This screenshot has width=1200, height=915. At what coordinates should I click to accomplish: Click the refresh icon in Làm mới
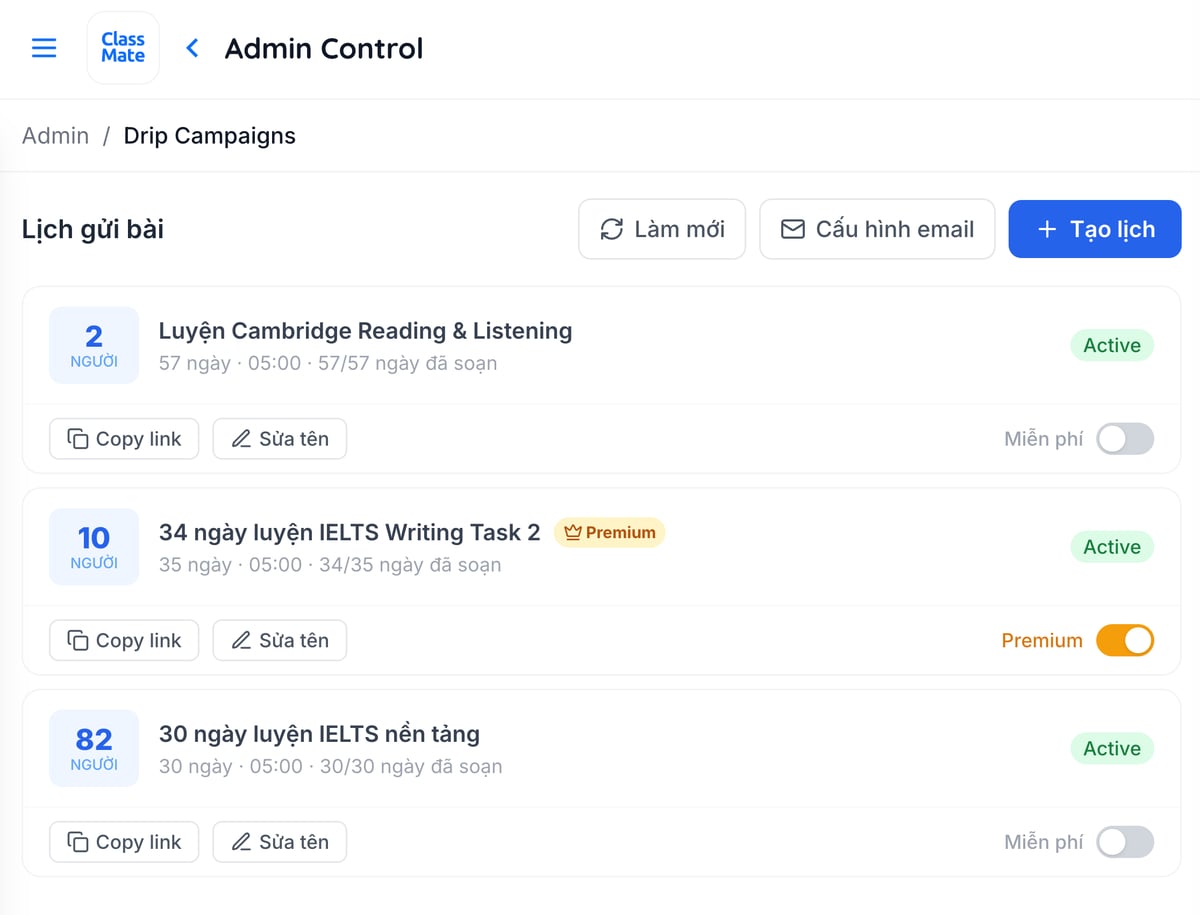[x=611, y=229]
